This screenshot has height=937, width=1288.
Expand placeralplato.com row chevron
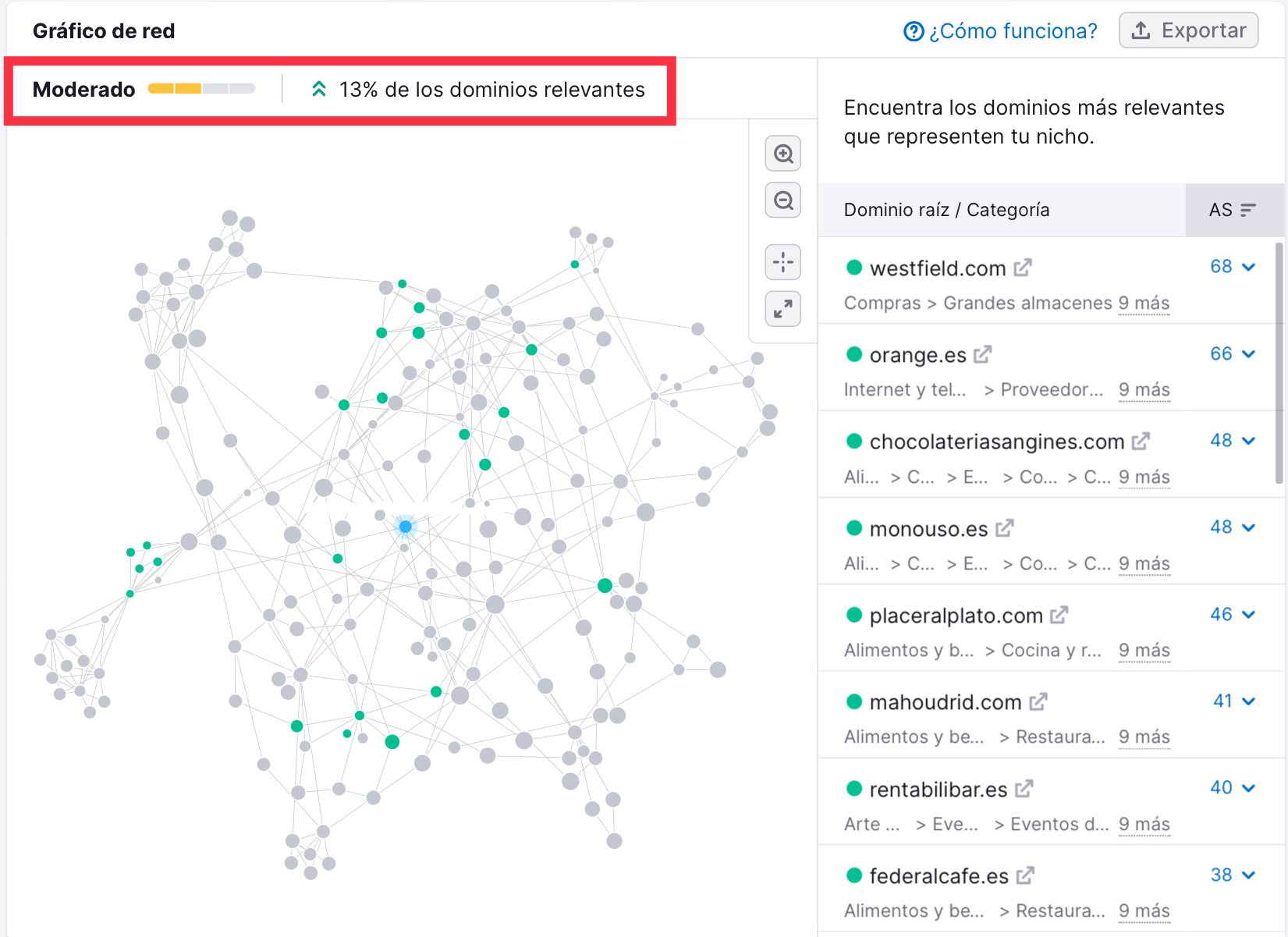click(1249, 615)
